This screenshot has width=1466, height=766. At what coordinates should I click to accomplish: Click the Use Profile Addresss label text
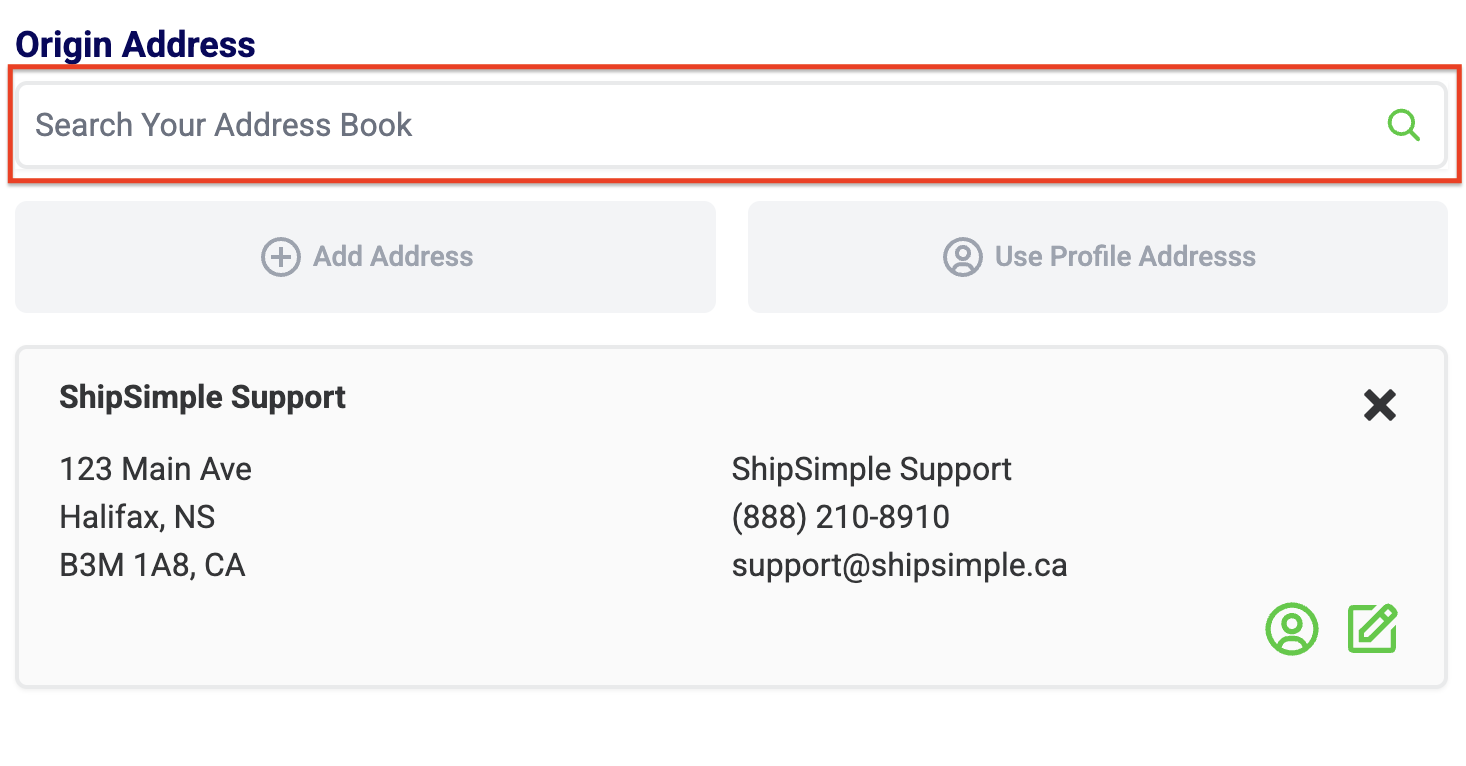click(1125, 257)
